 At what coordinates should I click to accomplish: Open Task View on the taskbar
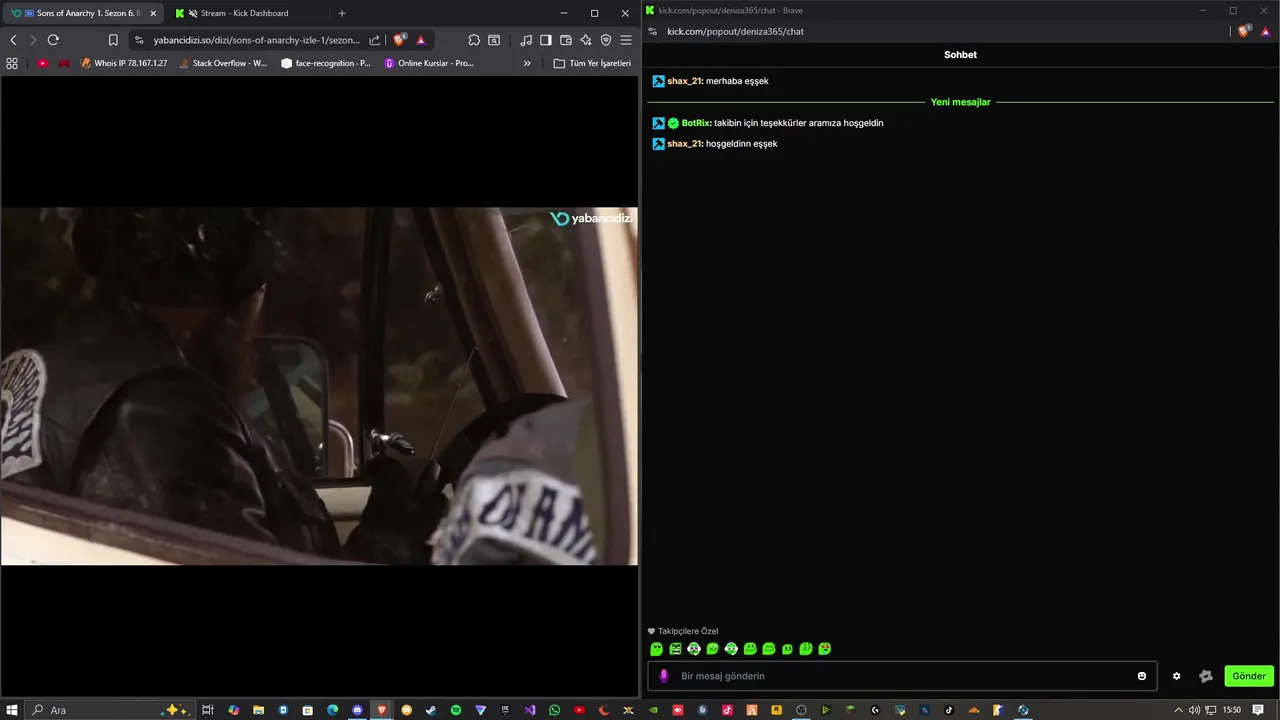pos(208,710)
